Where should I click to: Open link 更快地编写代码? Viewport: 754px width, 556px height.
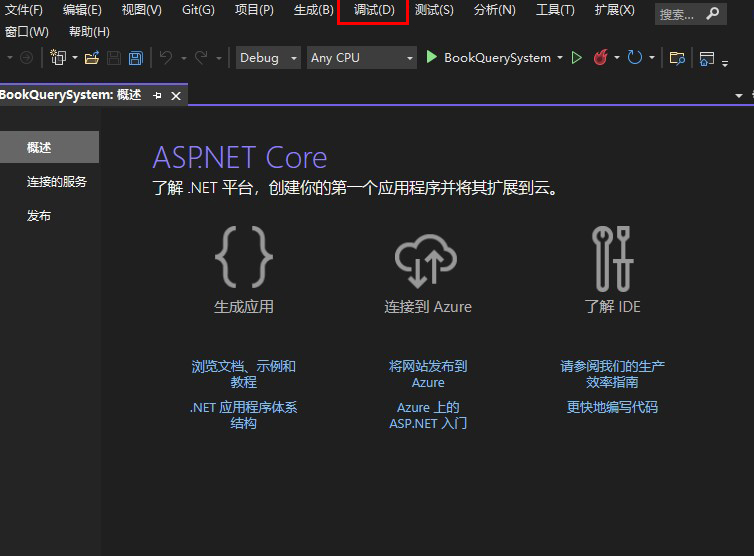click(x=612, y=407)
